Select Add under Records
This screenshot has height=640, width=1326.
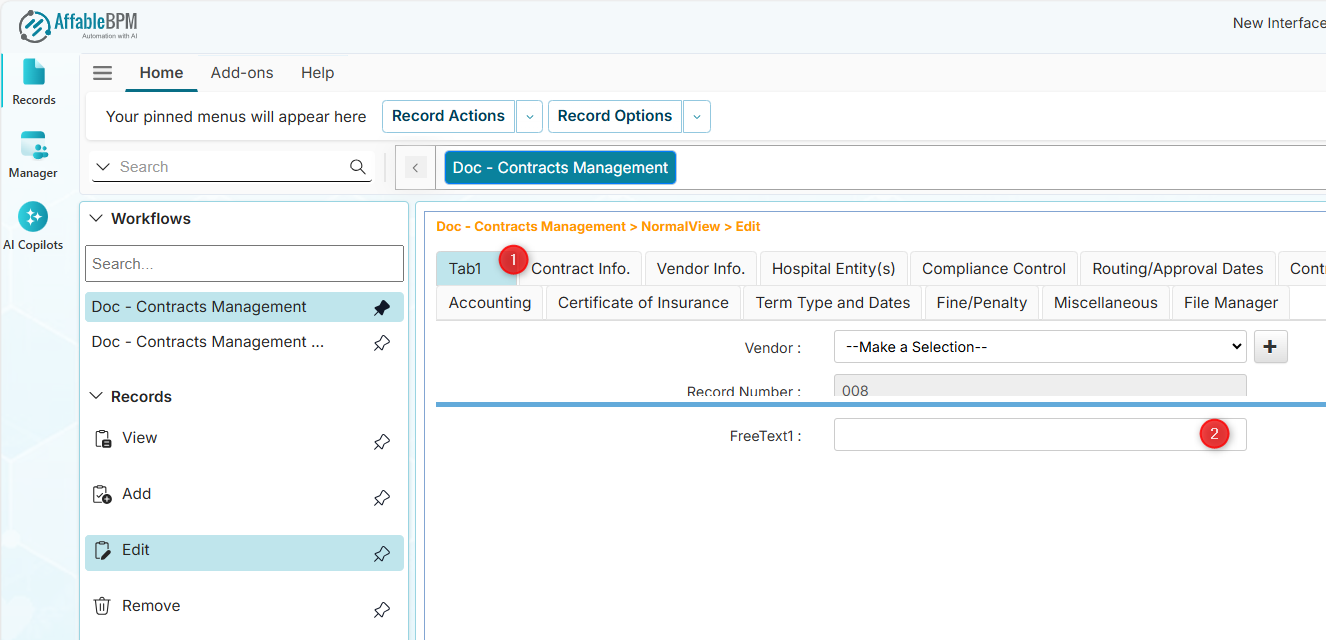pyautogui.click(x=136, y=494)
